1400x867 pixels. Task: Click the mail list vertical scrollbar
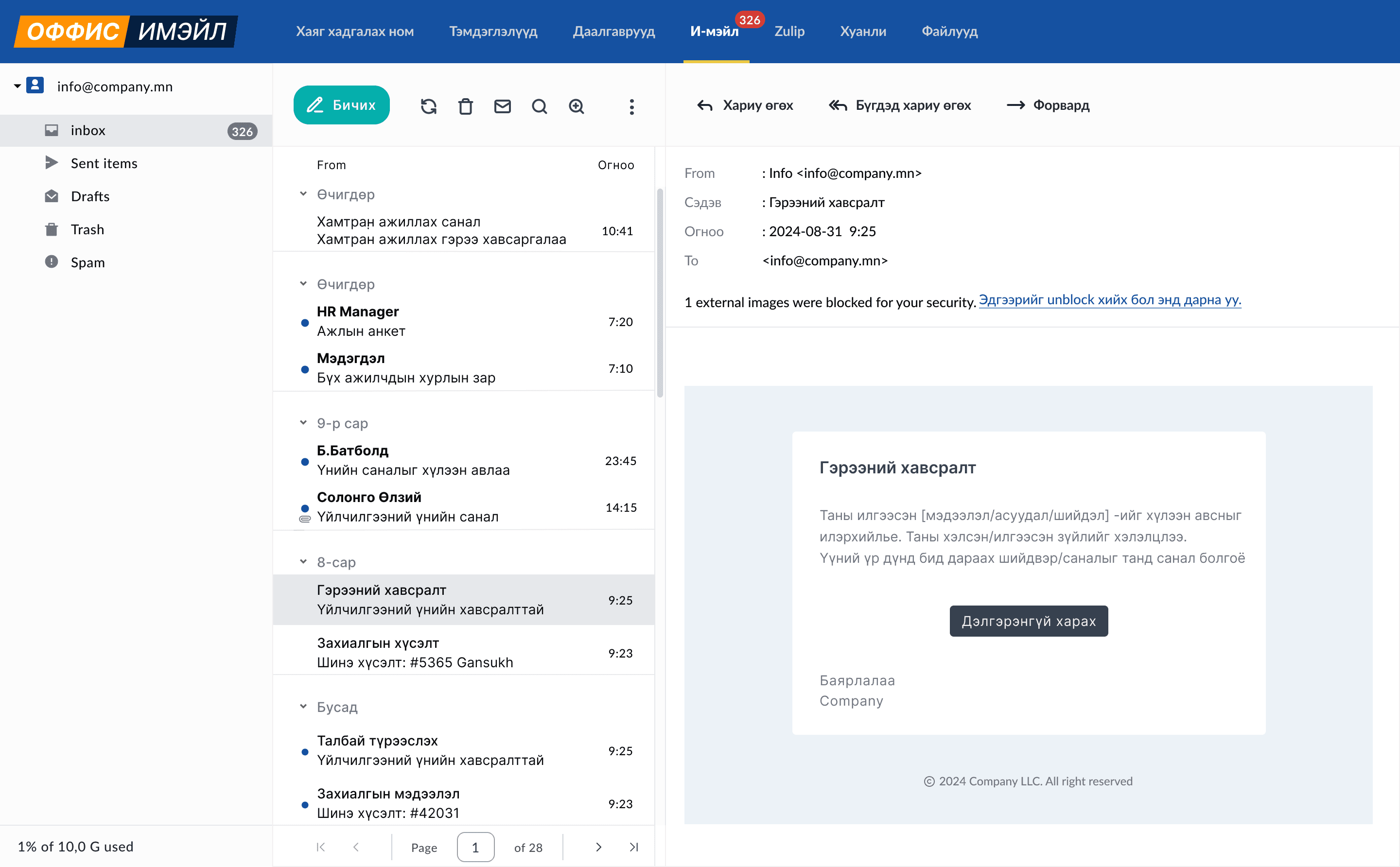click(660, 293)
